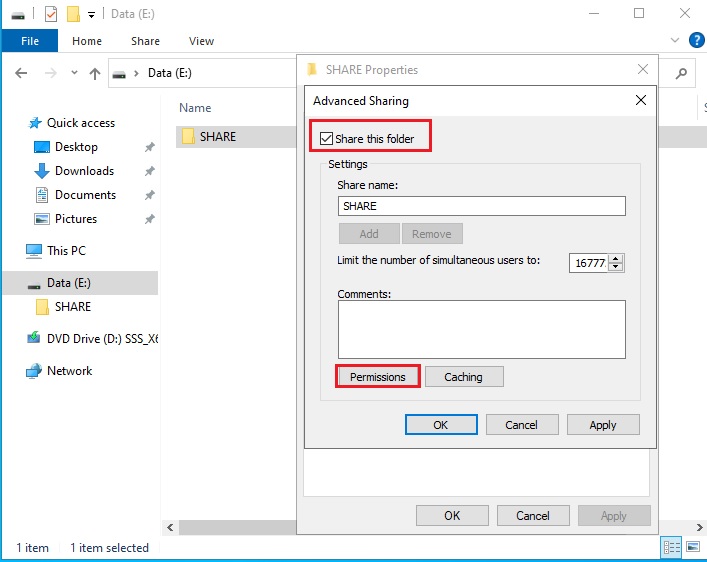This screenshot has height=562, width=707.
Task: Open the Quick Access Toolbar customize dropdown
Action: click(92, 14)
